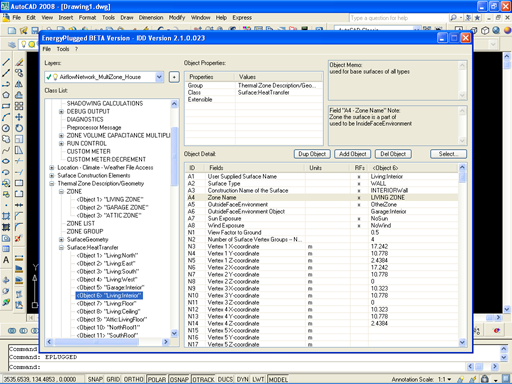Toggle POLAR tracking in status bar
512x384 pixels.
coord(157,379)
